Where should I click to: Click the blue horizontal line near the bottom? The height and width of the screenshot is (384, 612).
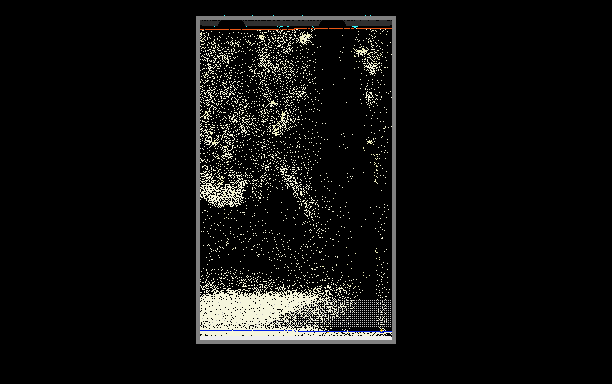coord(296,331)
